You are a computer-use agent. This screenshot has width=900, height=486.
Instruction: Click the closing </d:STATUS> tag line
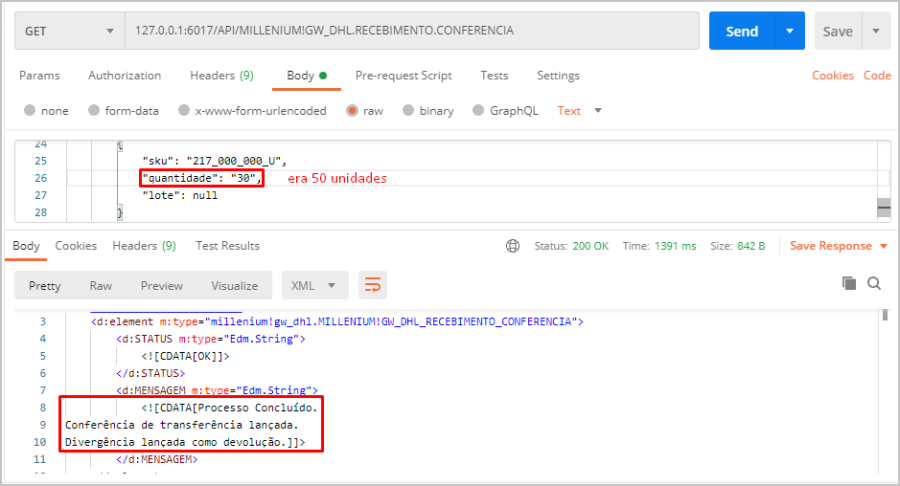coord(150,374)
